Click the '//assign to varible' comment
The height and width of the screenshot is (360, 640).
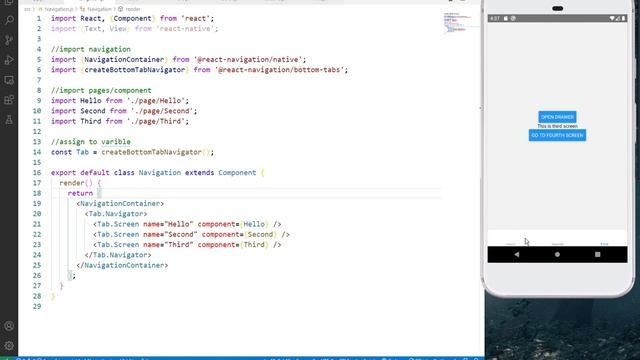(91, 142)
